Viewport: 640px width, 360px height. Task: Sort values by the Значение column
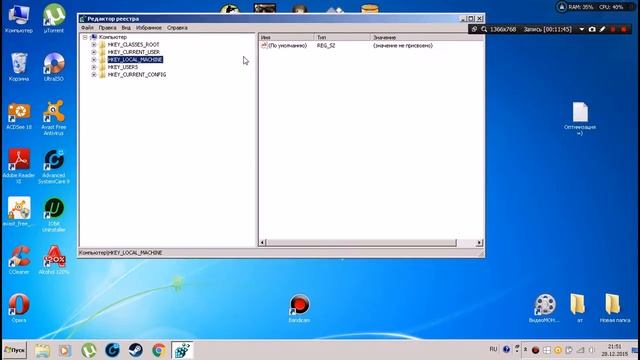(x=427, y=38)
